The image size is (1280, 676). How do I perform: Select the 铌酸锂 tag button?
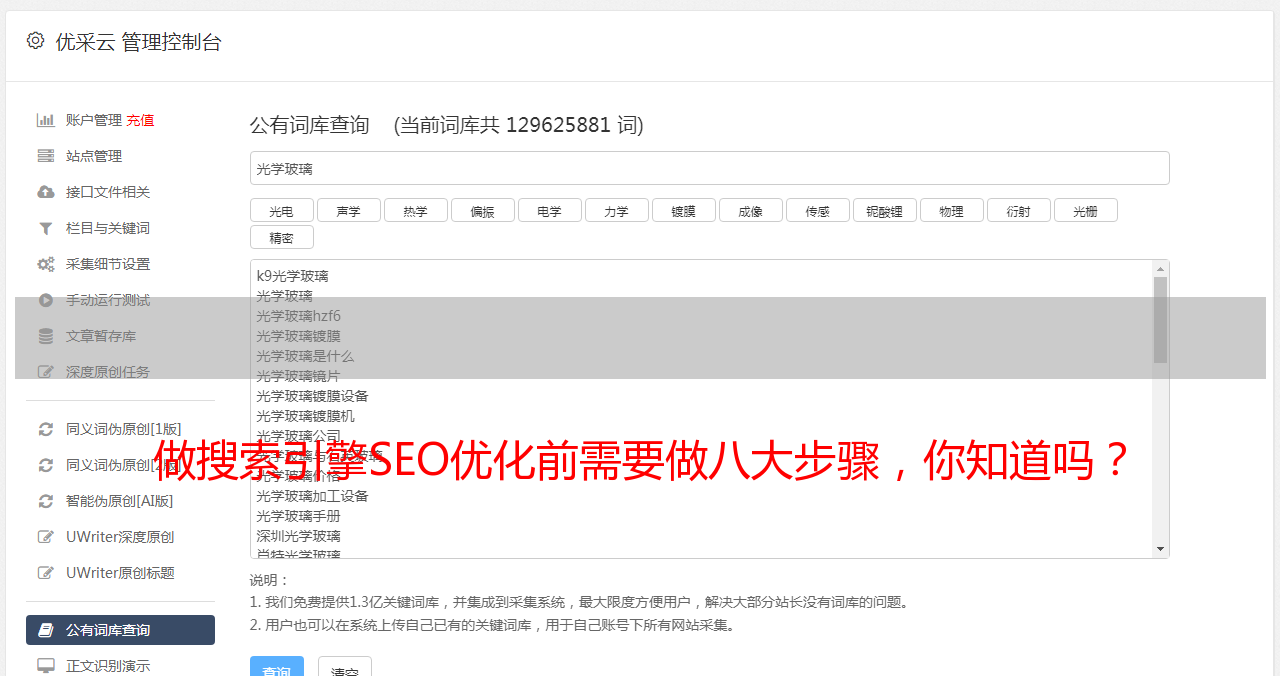click(884, 210)
